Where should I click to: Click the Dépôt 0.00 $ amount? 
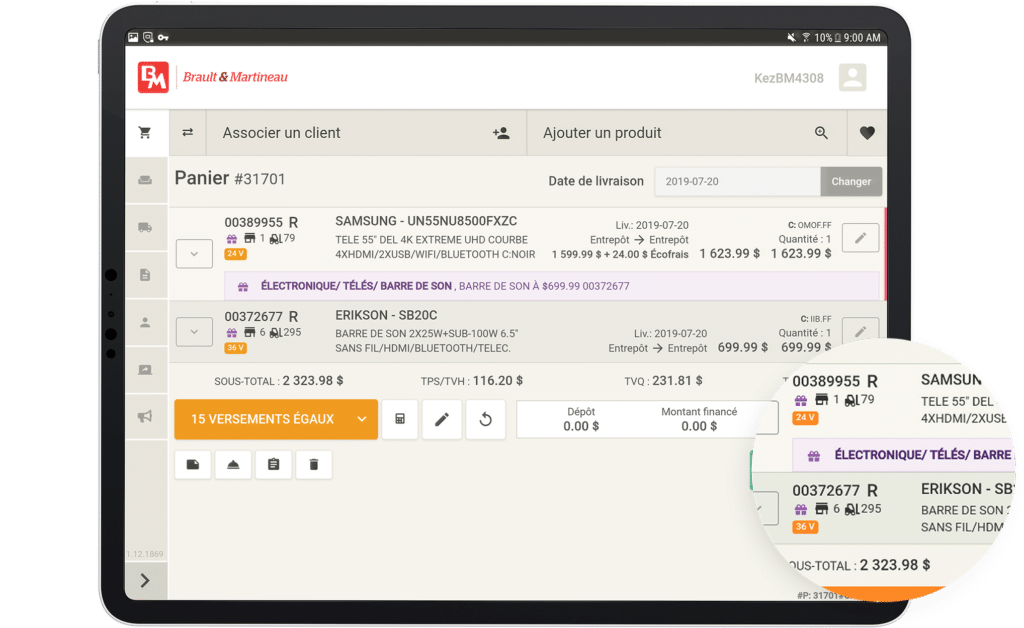(581, 426)
